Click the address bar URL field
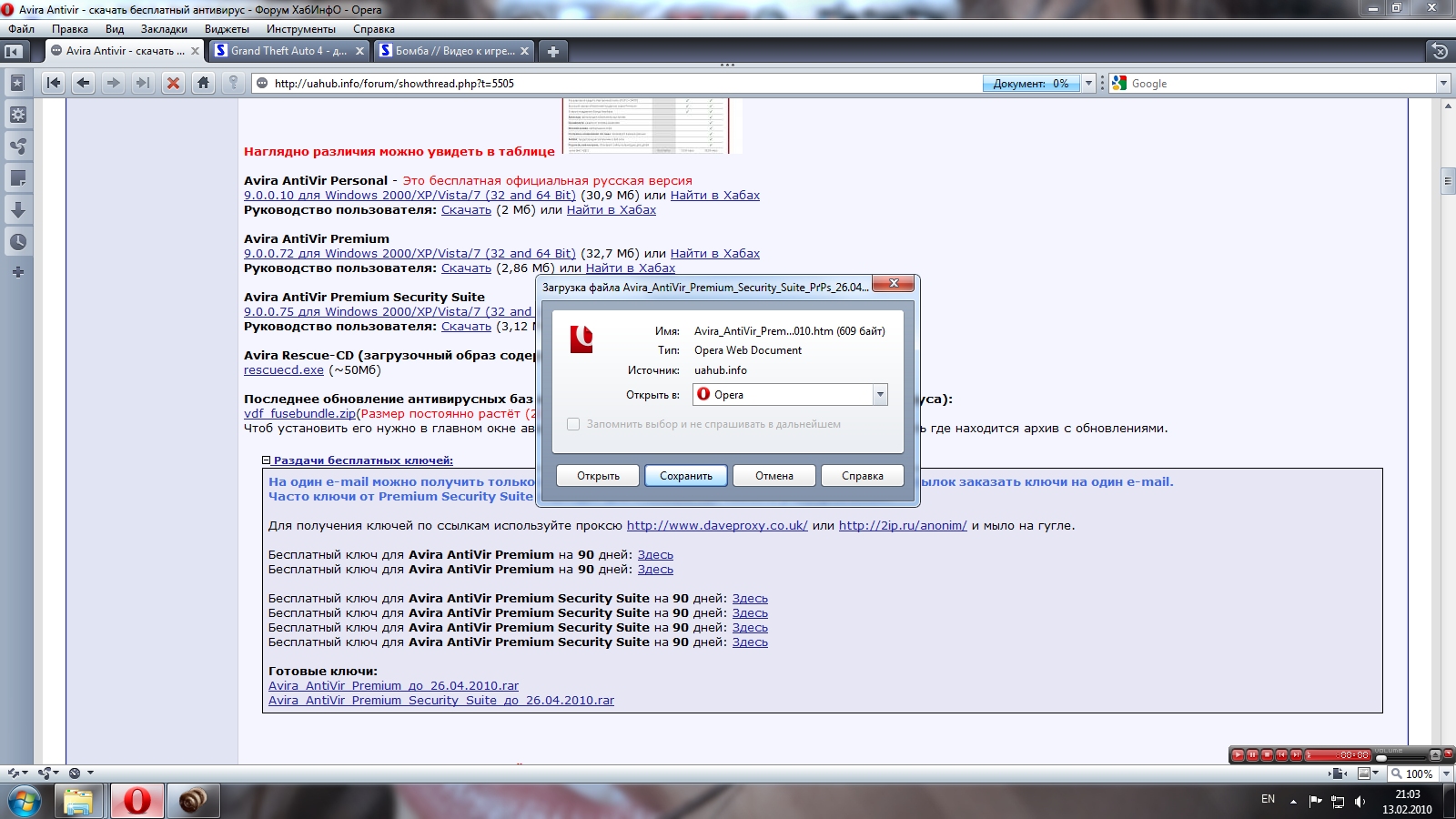 (619, 84)
